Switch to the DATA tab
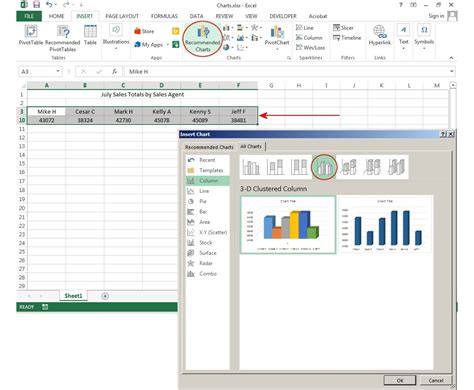This screenshot has width=474, height=390. 196,16
